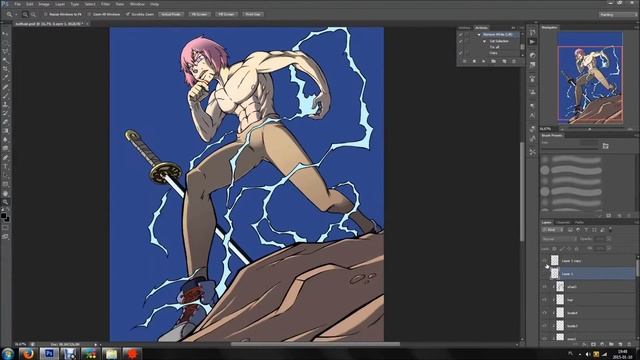Click the Fit Screen button
The image size is (640, 360).
(199, 14)
